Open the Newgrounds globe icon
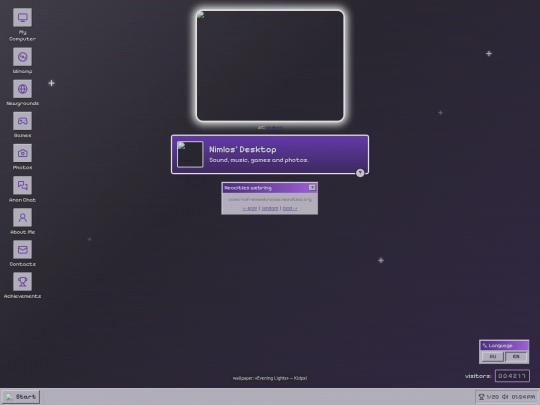 click(x=22, y=89)
